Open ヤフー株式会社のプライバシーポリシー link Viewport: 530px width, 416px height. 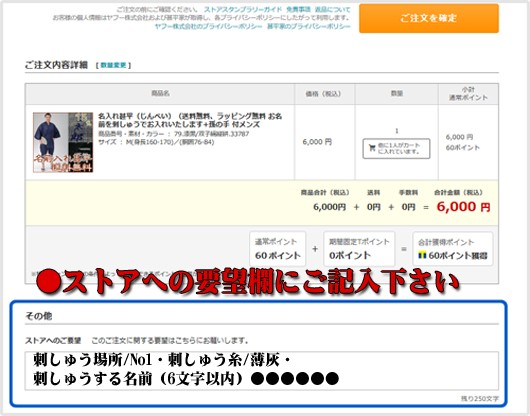click(208, 26)
